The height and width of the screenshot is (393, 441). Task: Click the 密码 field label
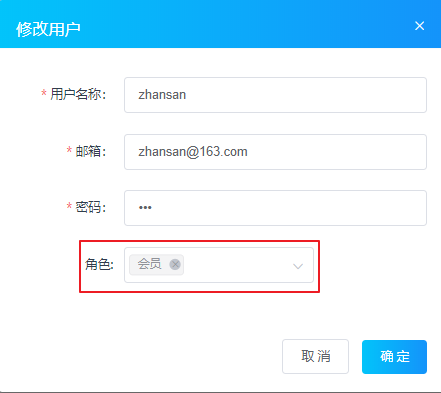pyautogui.click(x=91, y=207)
